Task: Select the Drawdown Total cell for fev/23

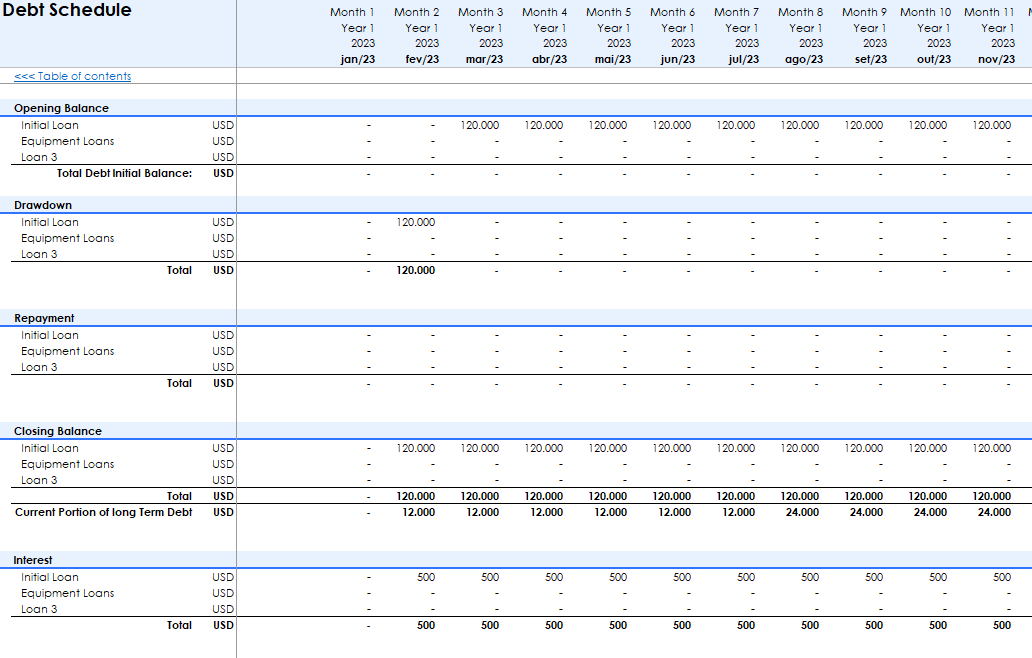Action: (x=416, y=270)
